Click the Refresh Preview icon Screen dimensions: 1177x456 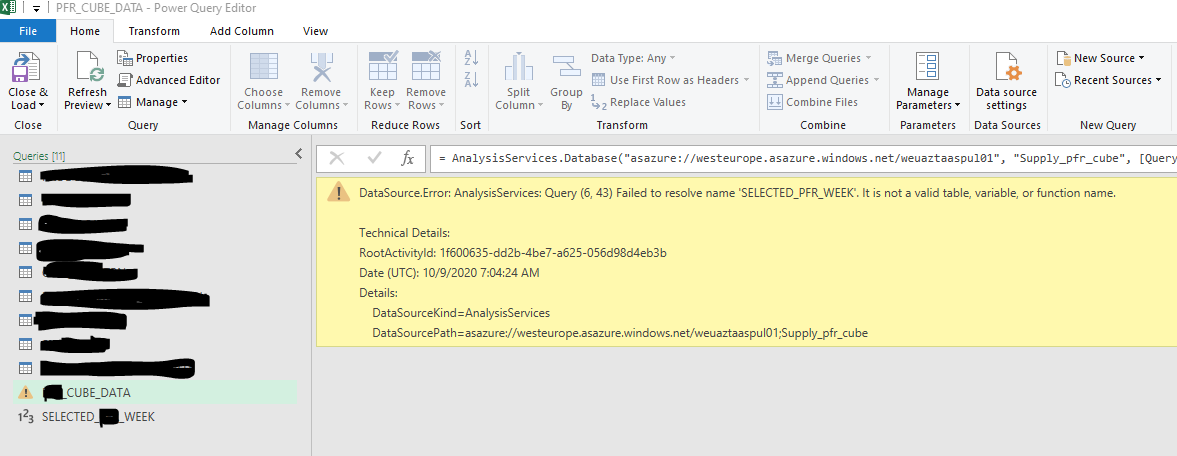(88, 68)
